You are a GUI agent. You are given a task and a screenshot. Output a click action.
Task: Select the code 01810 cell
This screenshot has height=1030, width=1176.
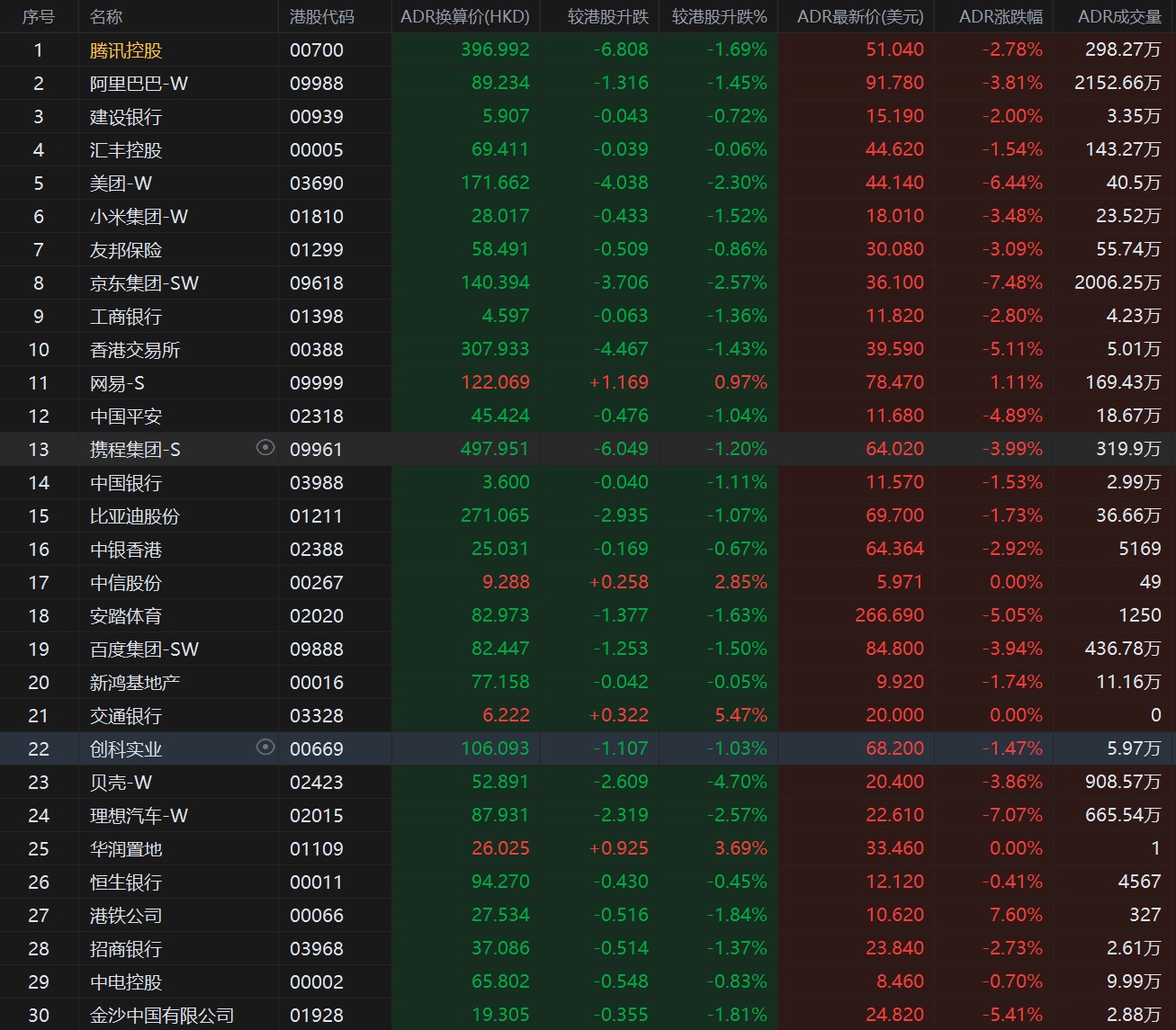point(317,217)
